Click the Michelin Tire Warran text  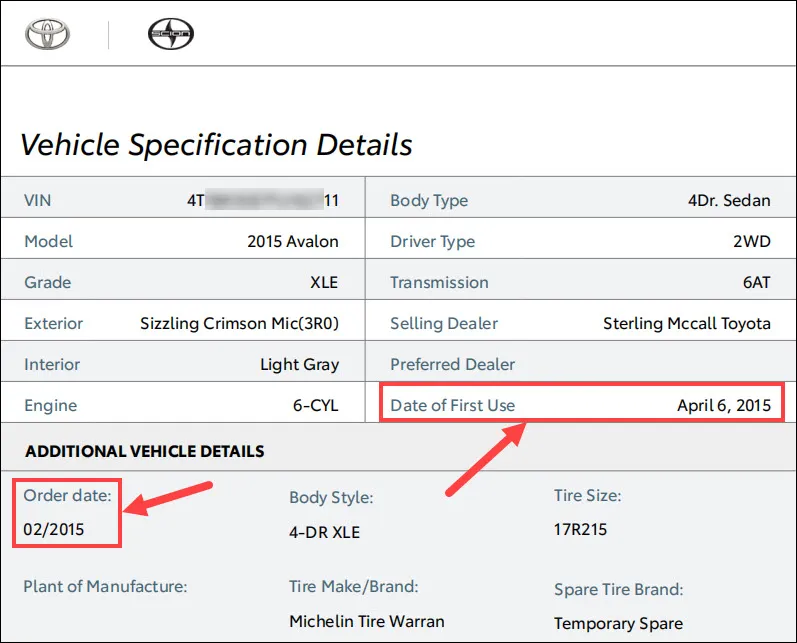tap(367, 621)
